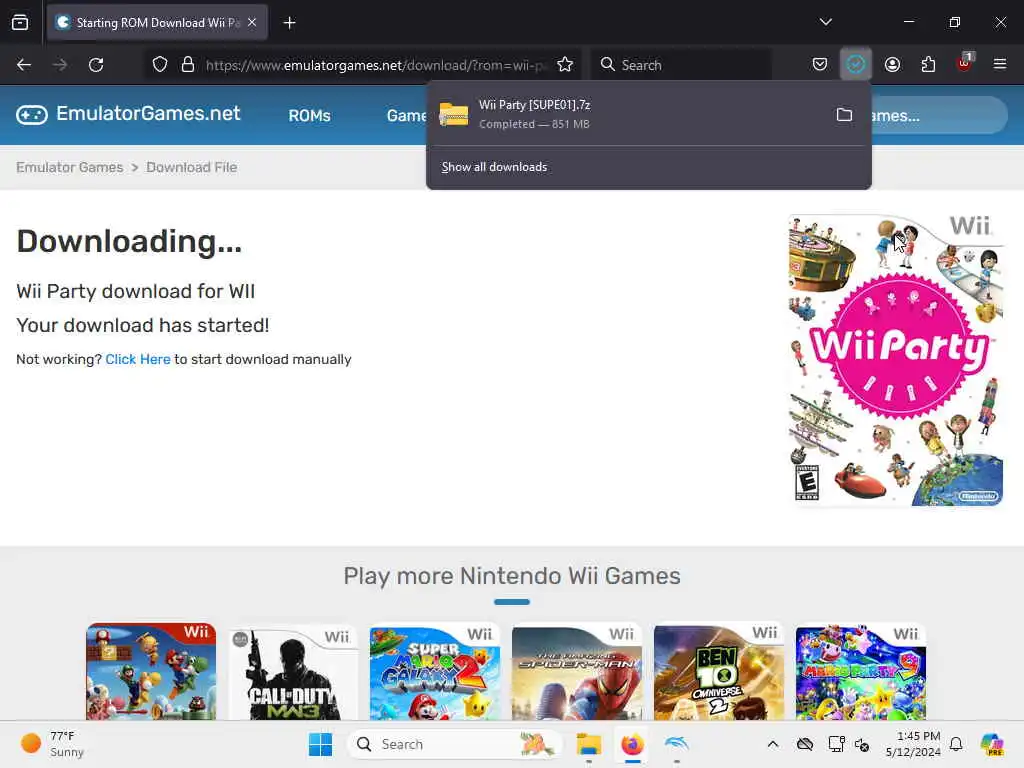Open New Super Mario Bros Wii thumbnail
This screenshot has height=768, width=1024.
pyautogui.click(x=151, y=671)
